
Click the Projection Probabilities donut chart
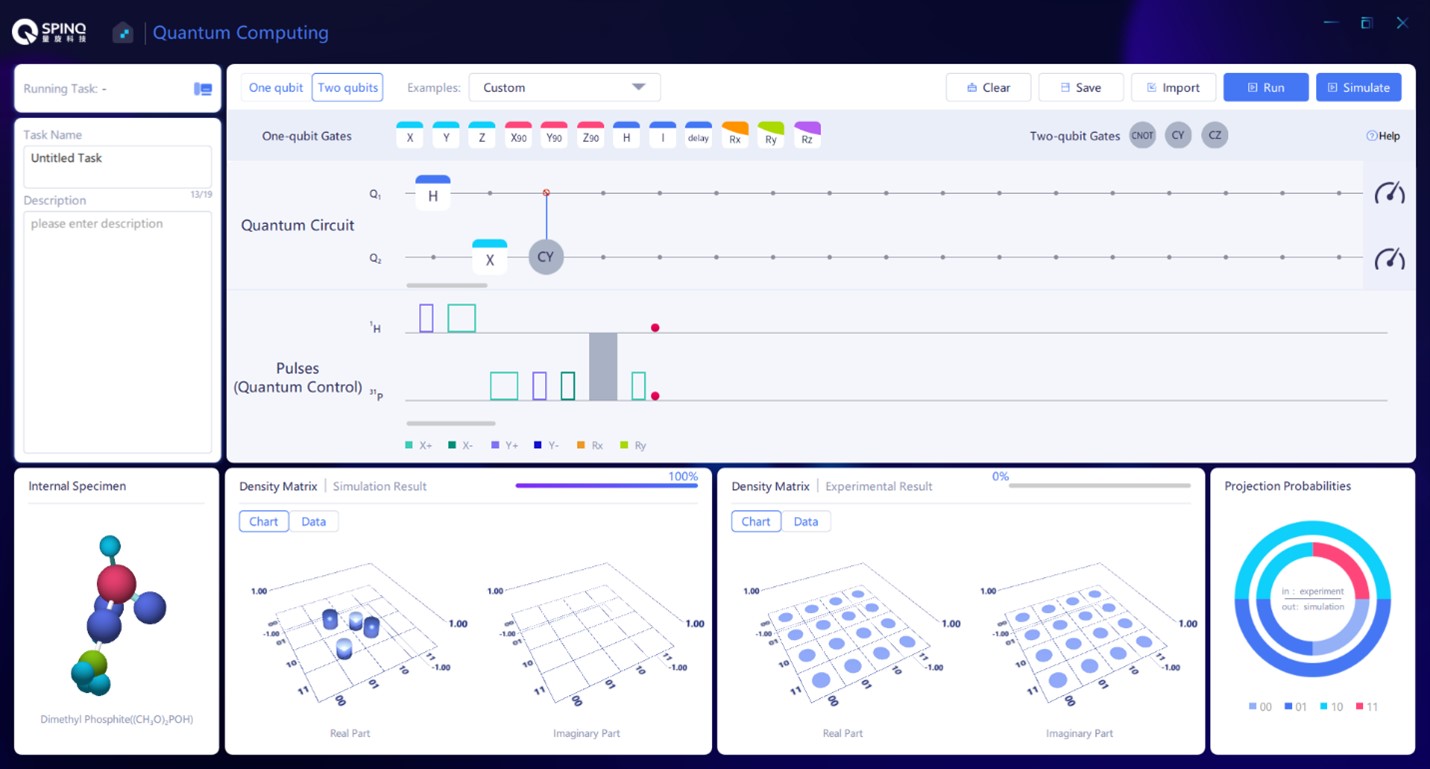(x=1312, y=599)
